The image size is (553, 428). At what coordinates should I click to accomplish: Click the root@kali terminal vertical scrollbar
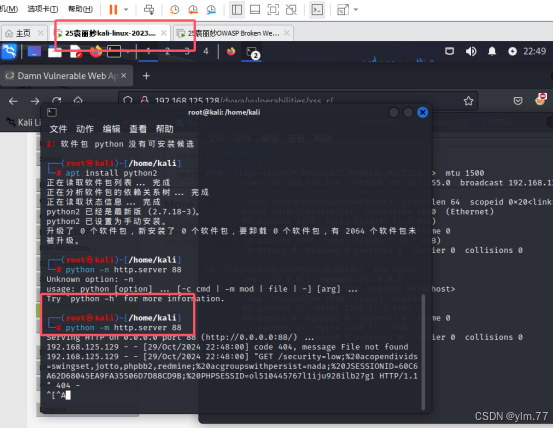click(423, 352)
